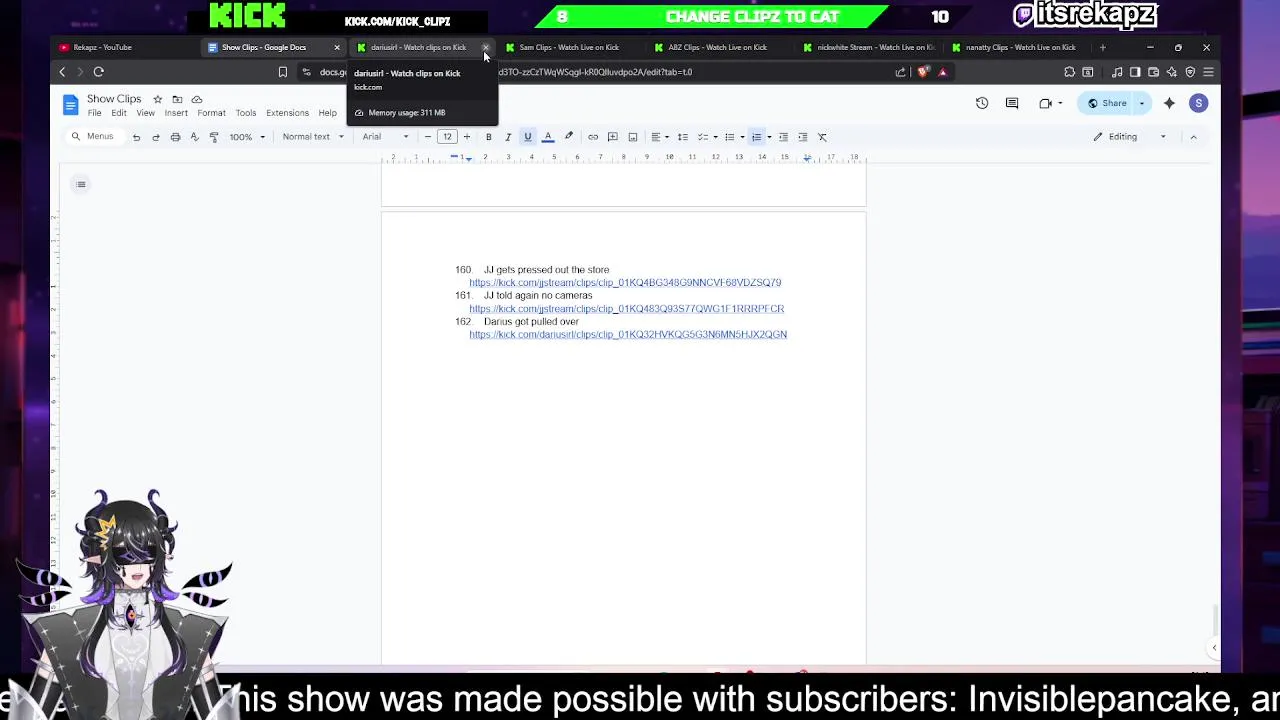This screenshot has width=1280, height=720.
Task: Toggle bold formatting
Action: coord(488,137)
